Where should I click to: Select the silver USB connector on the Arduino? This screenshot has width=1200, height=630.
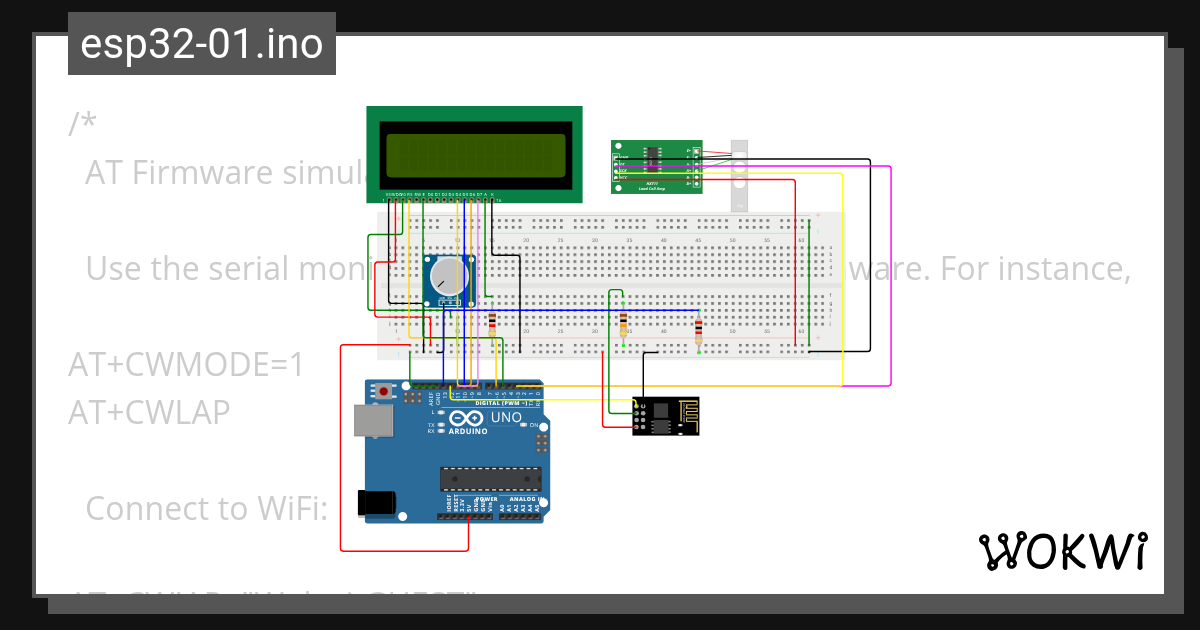pos(374,420)
